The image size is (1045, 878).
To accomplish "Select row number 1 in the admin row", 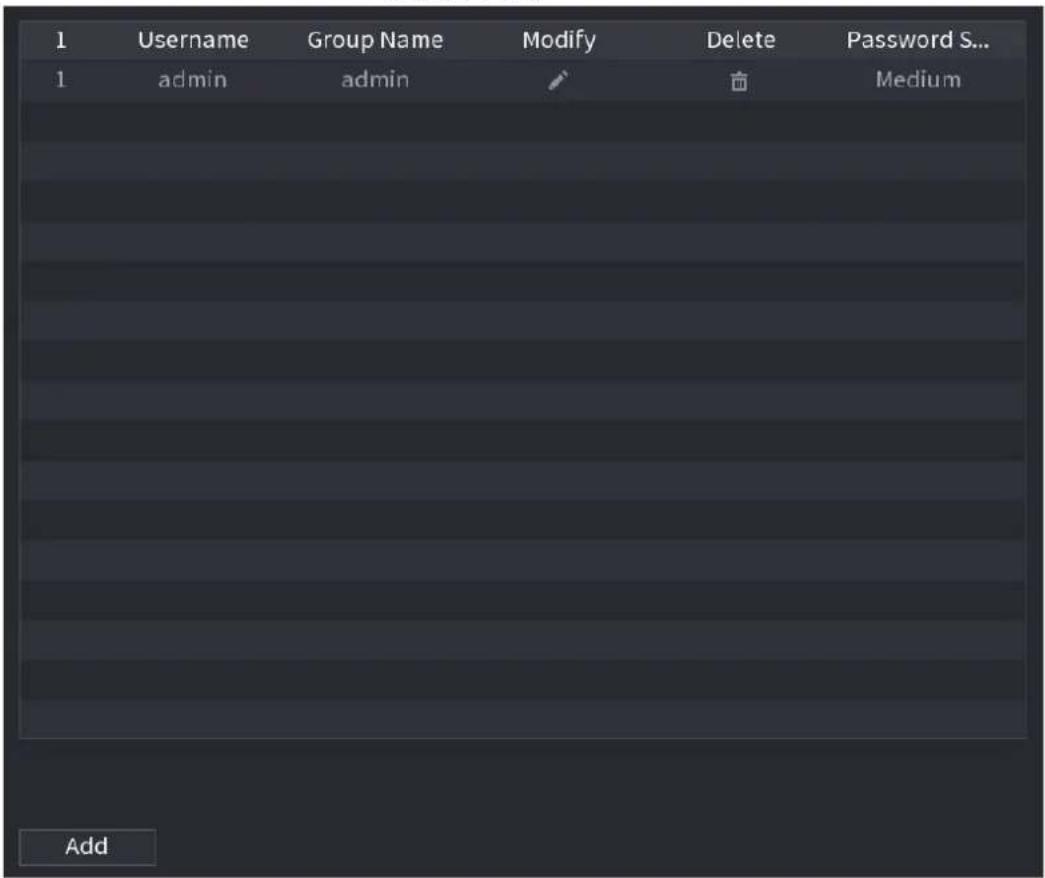I will 61,80.
